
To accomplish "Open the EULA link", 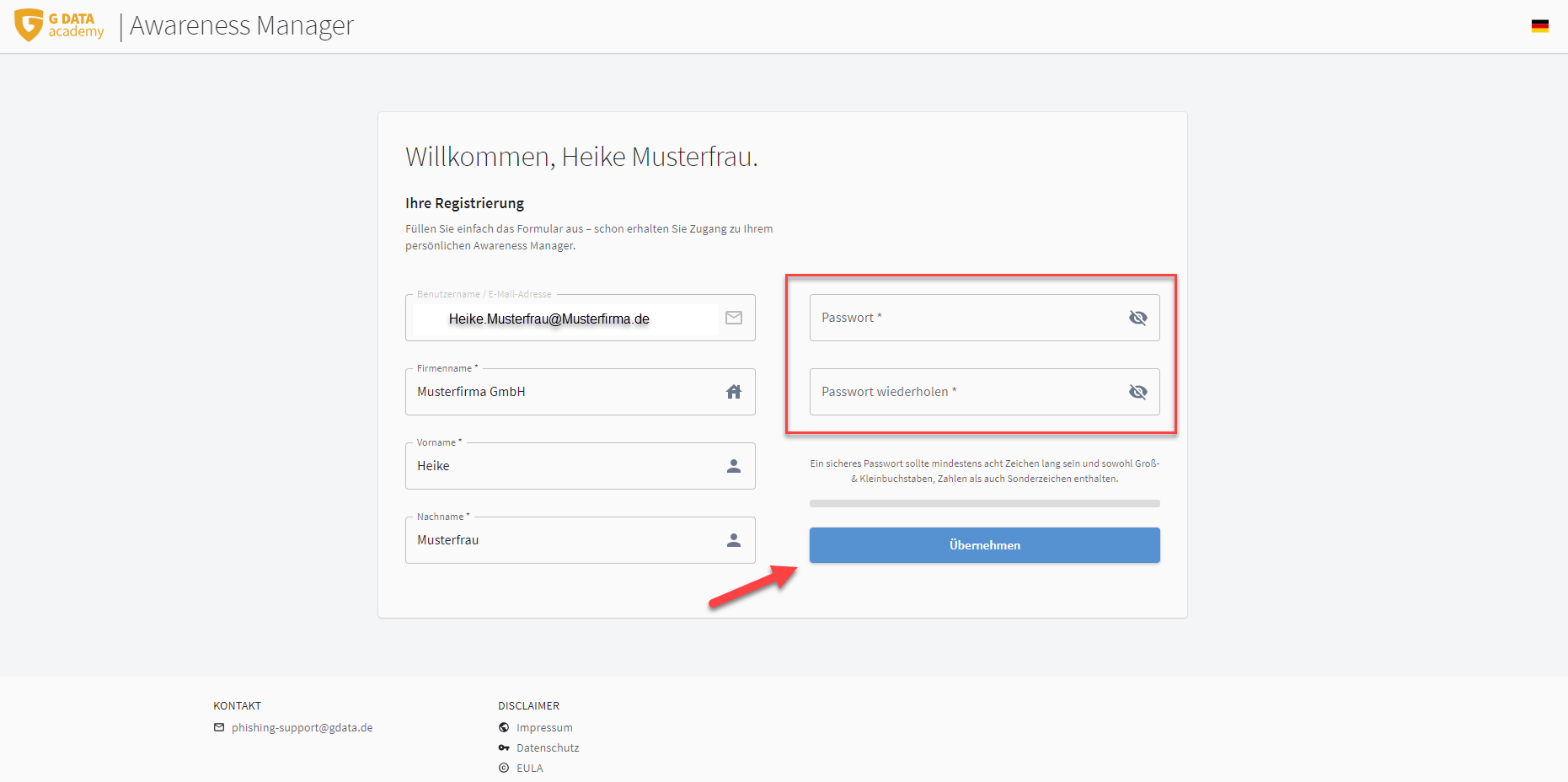I will click(529, 769).
